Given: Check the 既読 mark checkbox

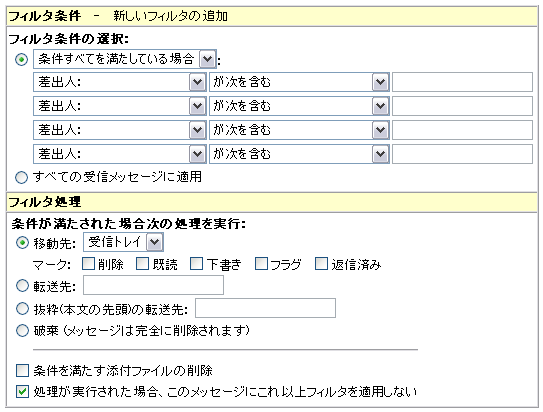Looking at the screenshot, I should coord(142,263).
